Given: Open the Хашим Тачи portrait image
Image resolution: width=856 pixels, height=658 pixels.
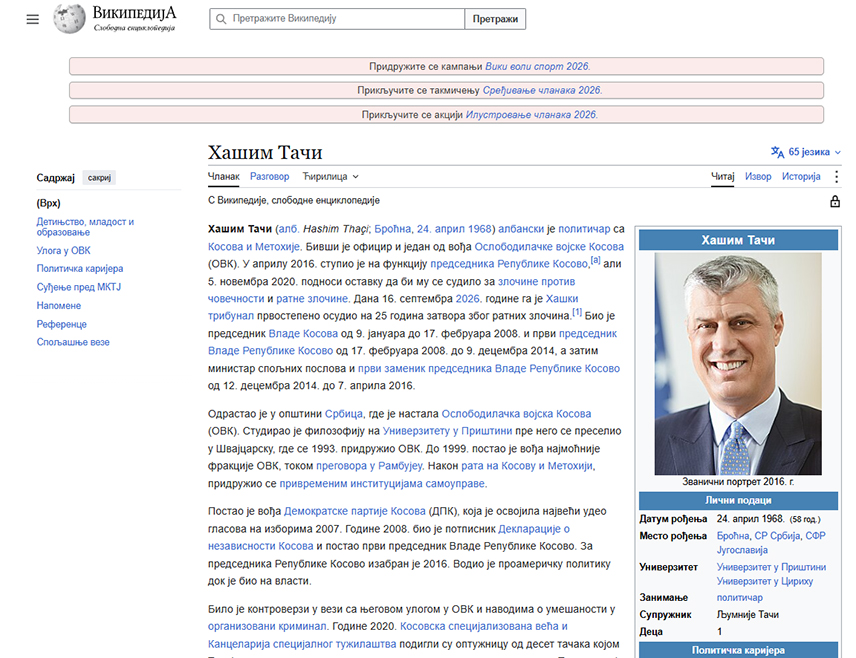Looking at the screenshot, I should 738,363.
